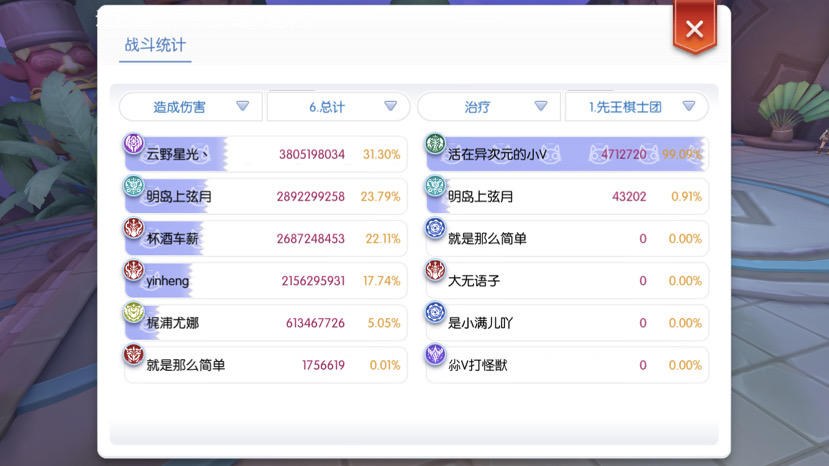829x466 pixels.
Task: Click class icon beside 大无语子
Action: (435, 270)
